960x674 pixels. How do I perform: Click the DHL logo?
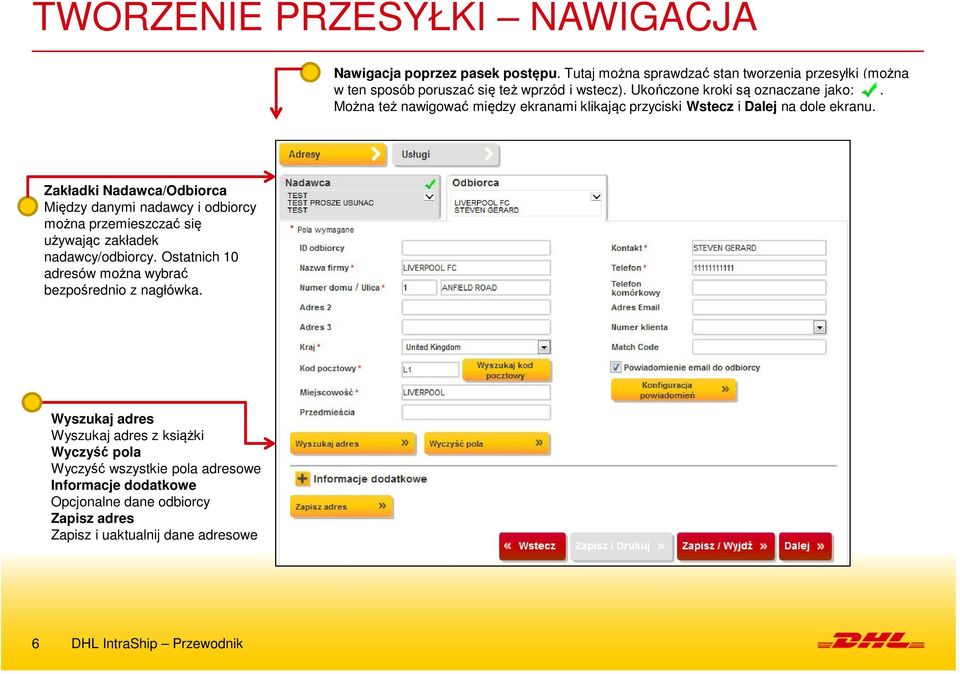pos(871,642)
